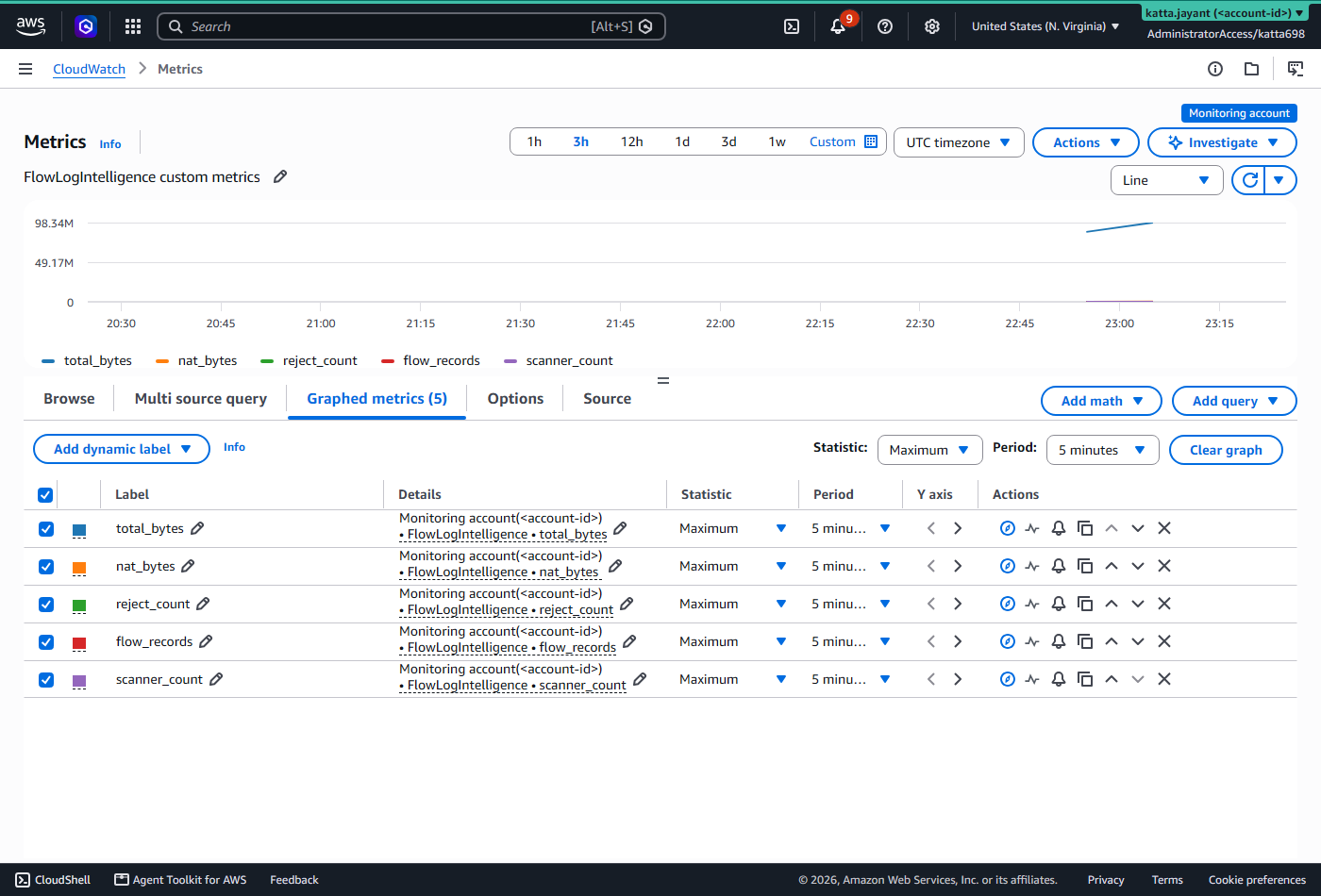The width and height of the screenshot is (1321, 896).
Task: Uncheck the total_bytes metric checkbox
Action: click(x=46, y=529)
